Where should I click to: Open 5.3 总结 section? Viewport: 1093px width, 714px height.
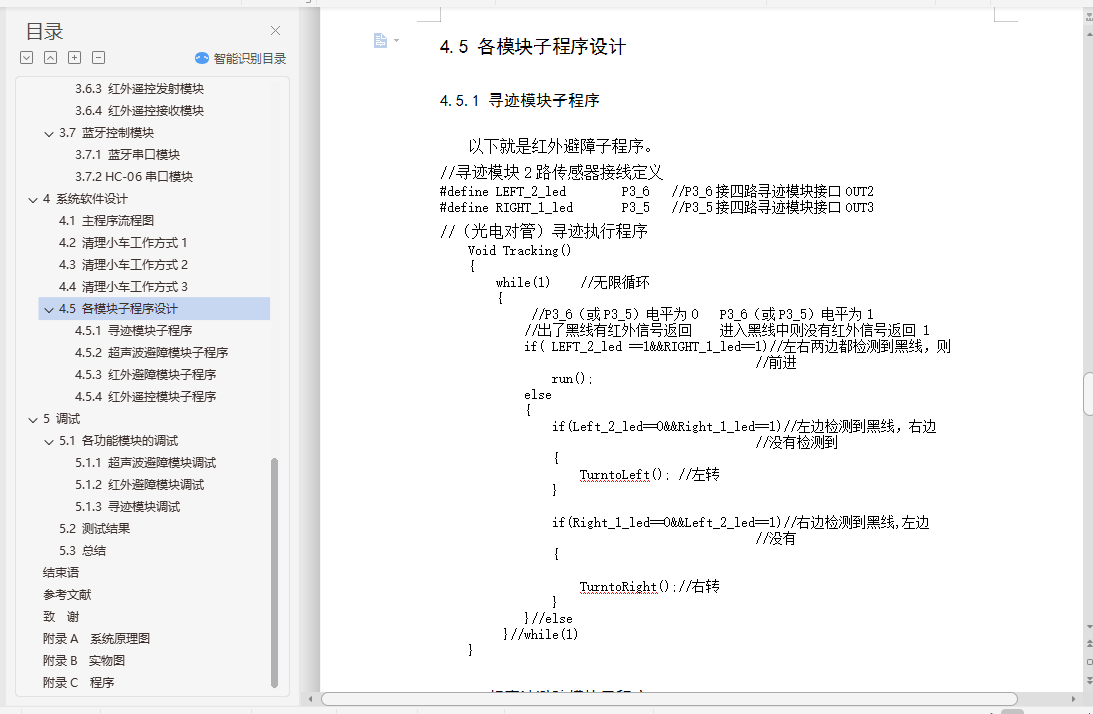pyautogui.click(x=82, y=551)
